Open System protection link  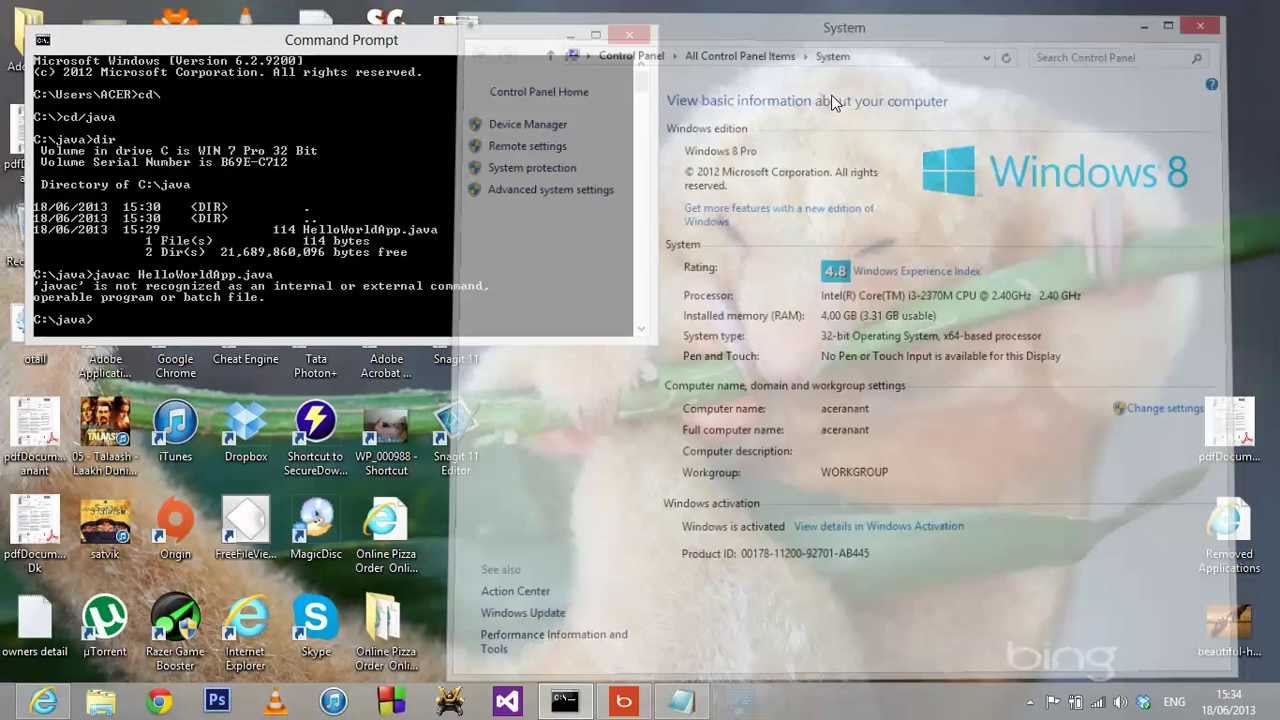[532, 168]
